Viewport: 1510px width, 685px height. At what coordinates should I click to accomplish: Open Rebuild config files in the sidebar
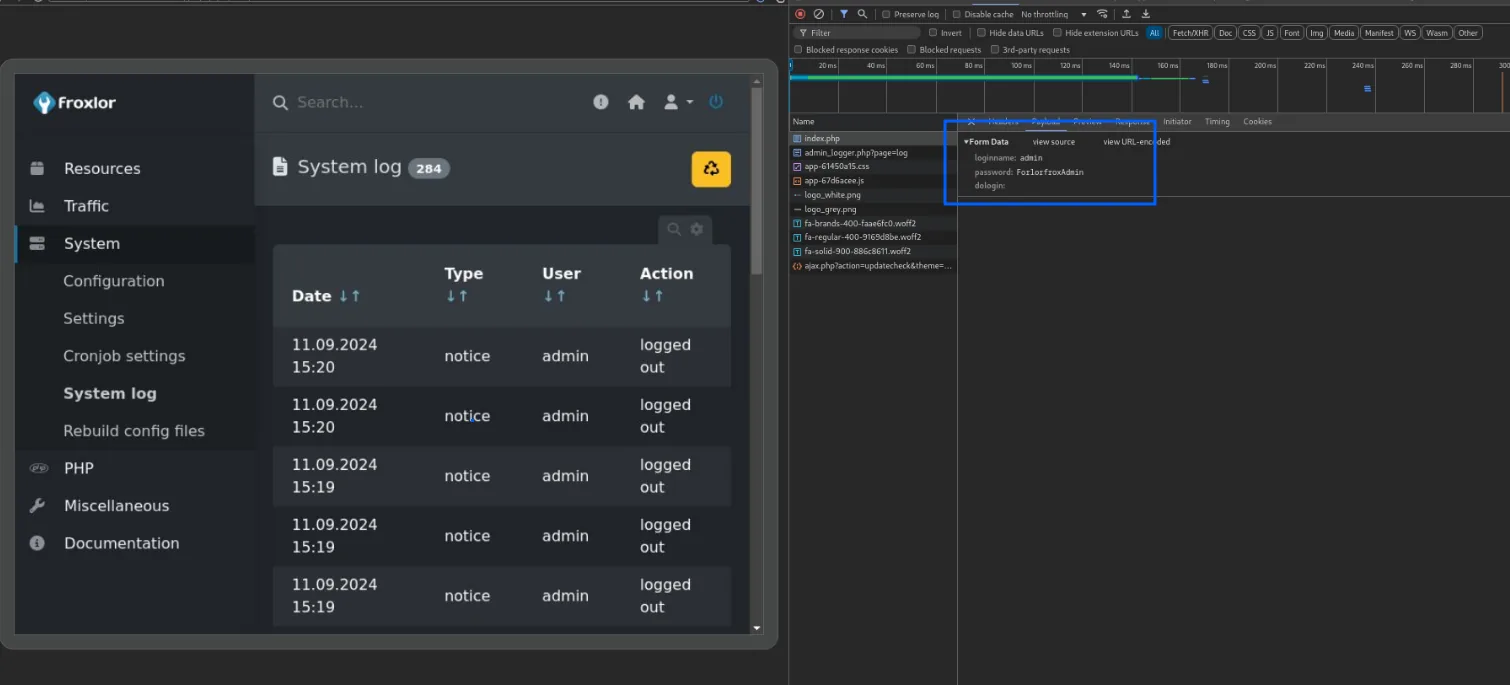coord(134,431)
